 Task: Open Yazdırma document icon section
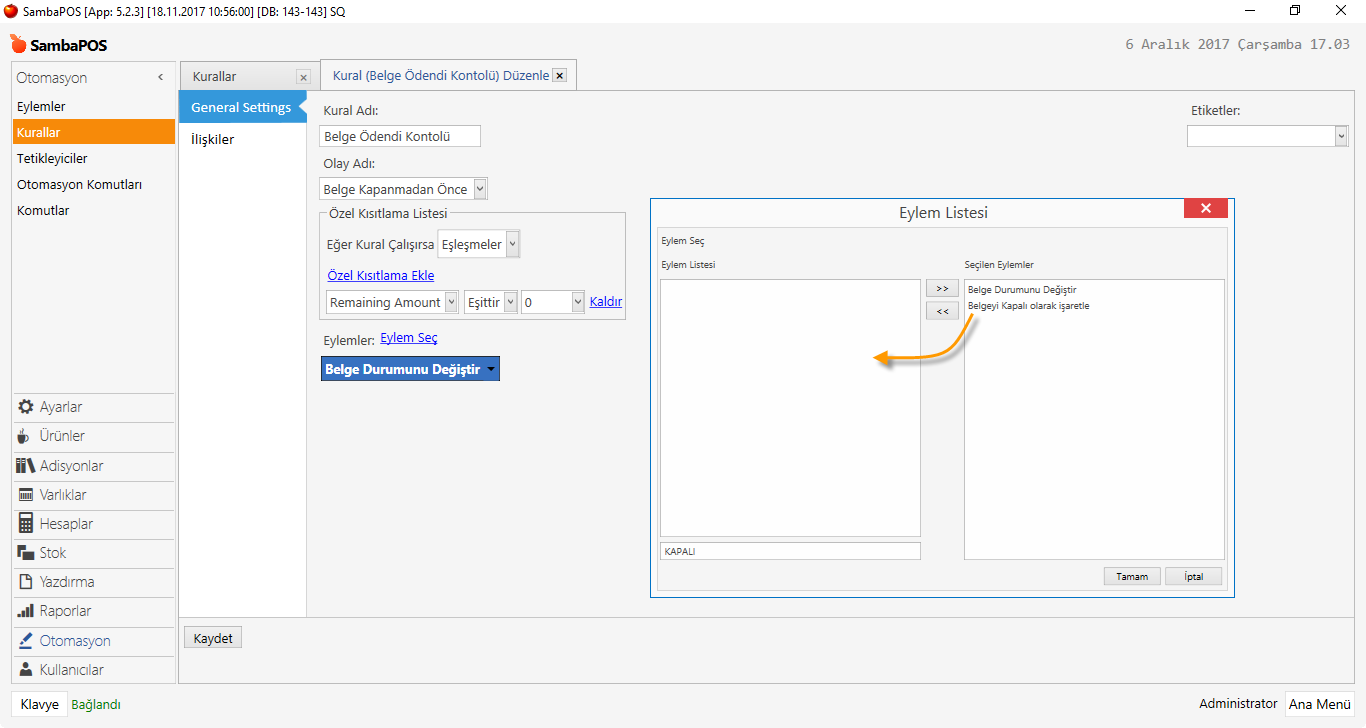[x=26, y=582]
